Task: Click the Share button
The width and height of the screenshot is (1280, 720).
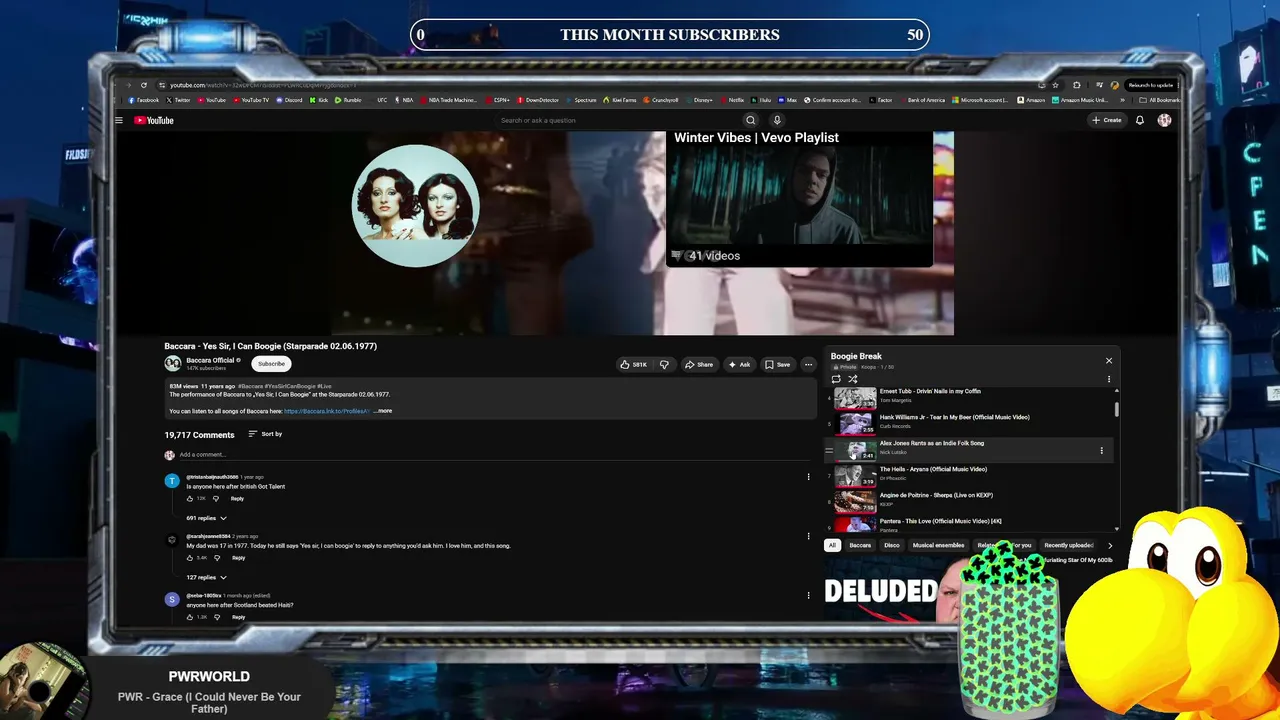Action: (x=699, y=364)
